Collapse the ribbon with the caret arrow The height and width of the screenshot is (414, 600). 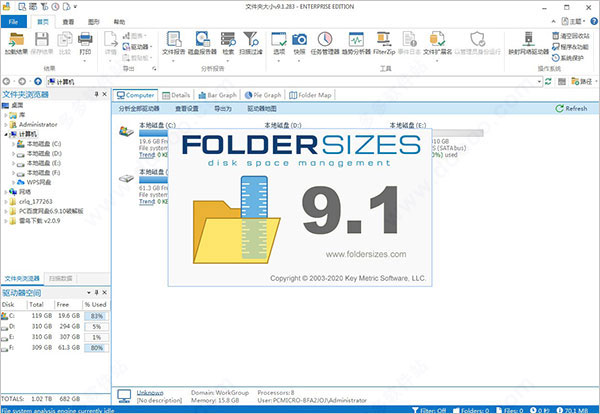coord(554,22)
